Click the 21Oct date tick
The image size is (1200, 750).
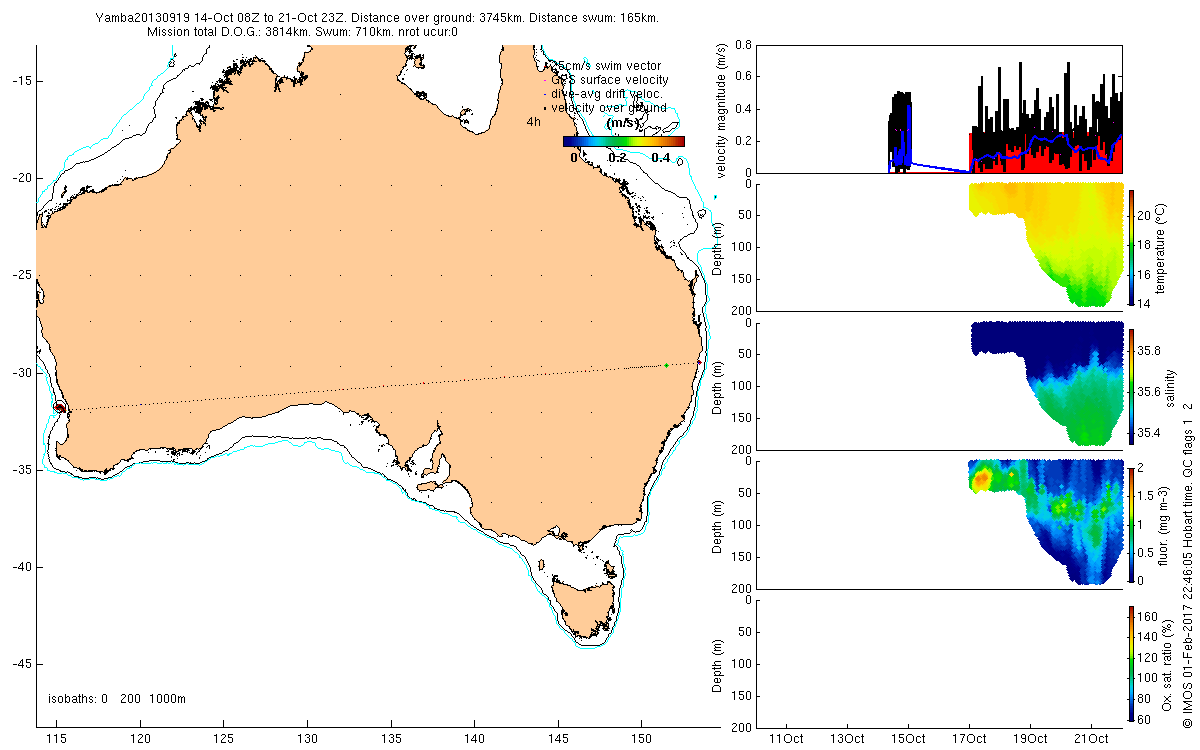point(1092,739)
